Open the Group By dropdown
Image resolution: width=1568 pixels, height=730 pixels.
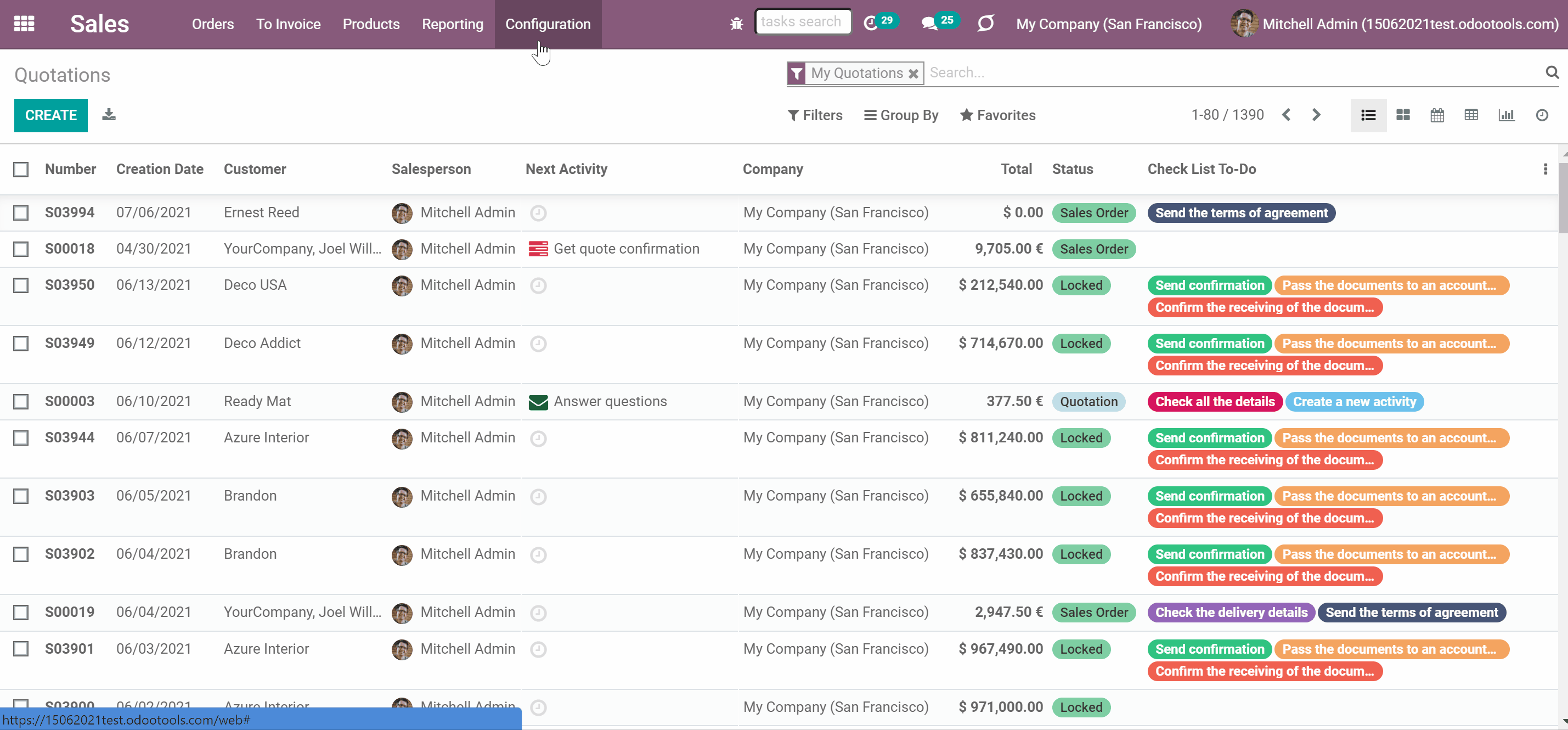901,115
